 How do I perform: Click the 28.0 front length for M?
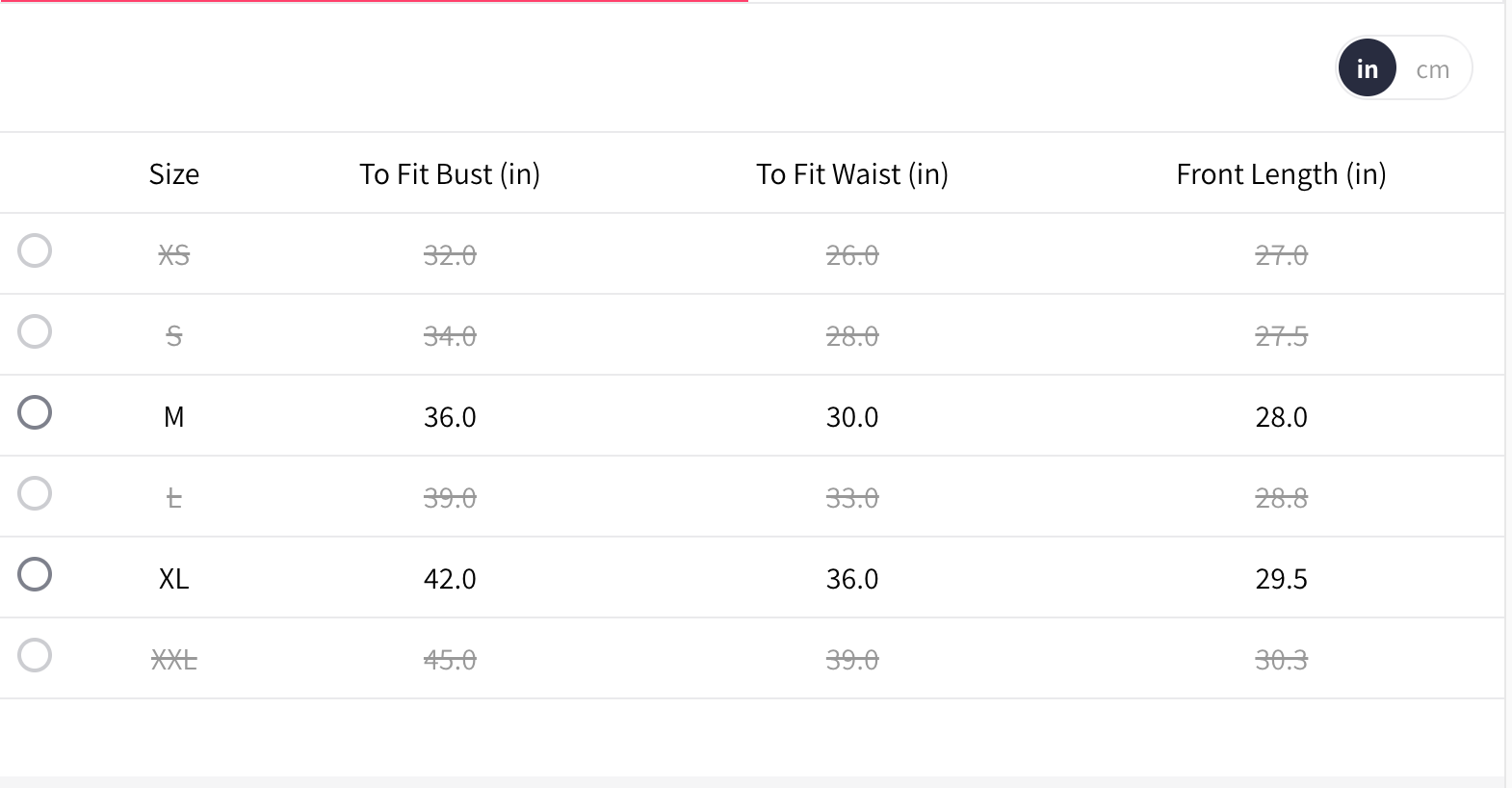click(1281, 417)
